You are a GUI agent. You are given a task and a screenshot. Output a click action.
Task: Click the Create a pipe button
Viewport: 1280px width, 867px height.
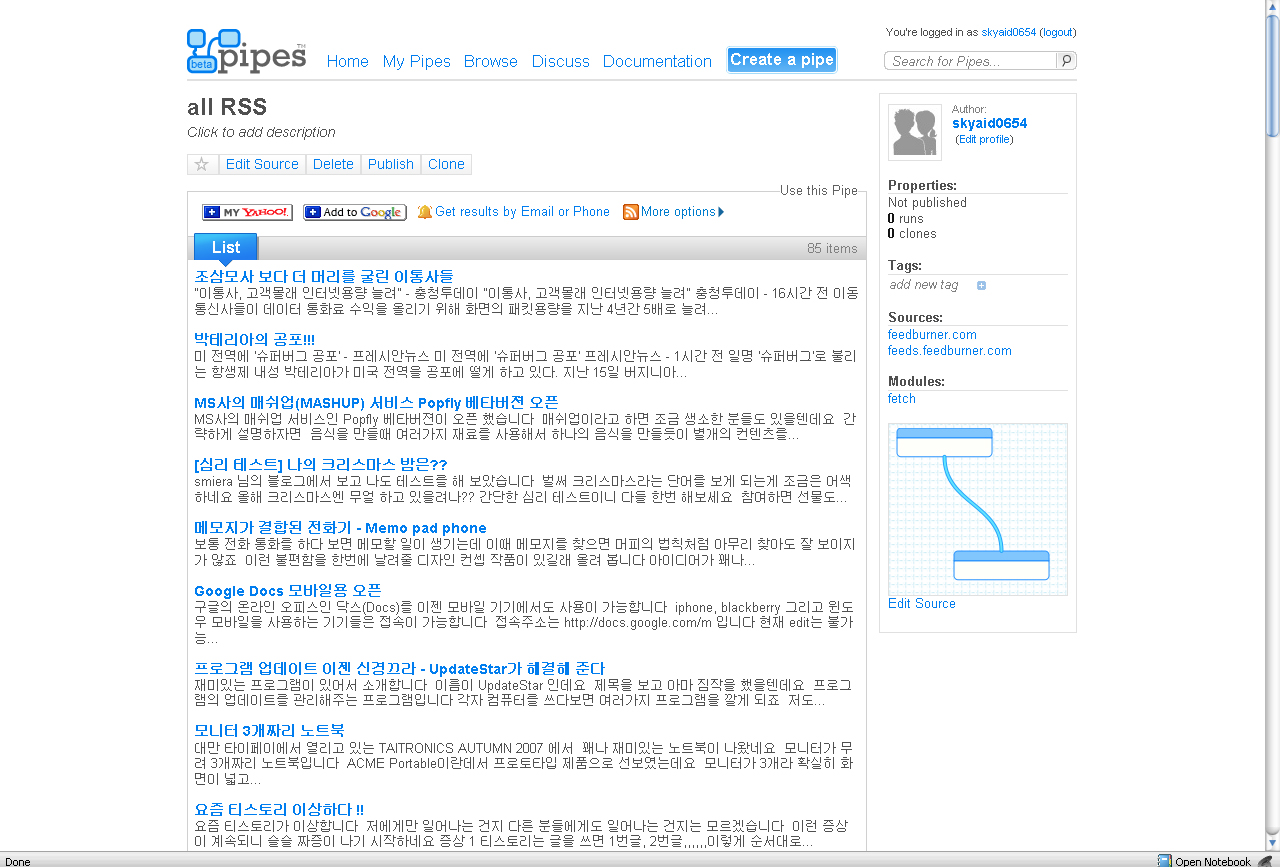click(x=782, y=60)
